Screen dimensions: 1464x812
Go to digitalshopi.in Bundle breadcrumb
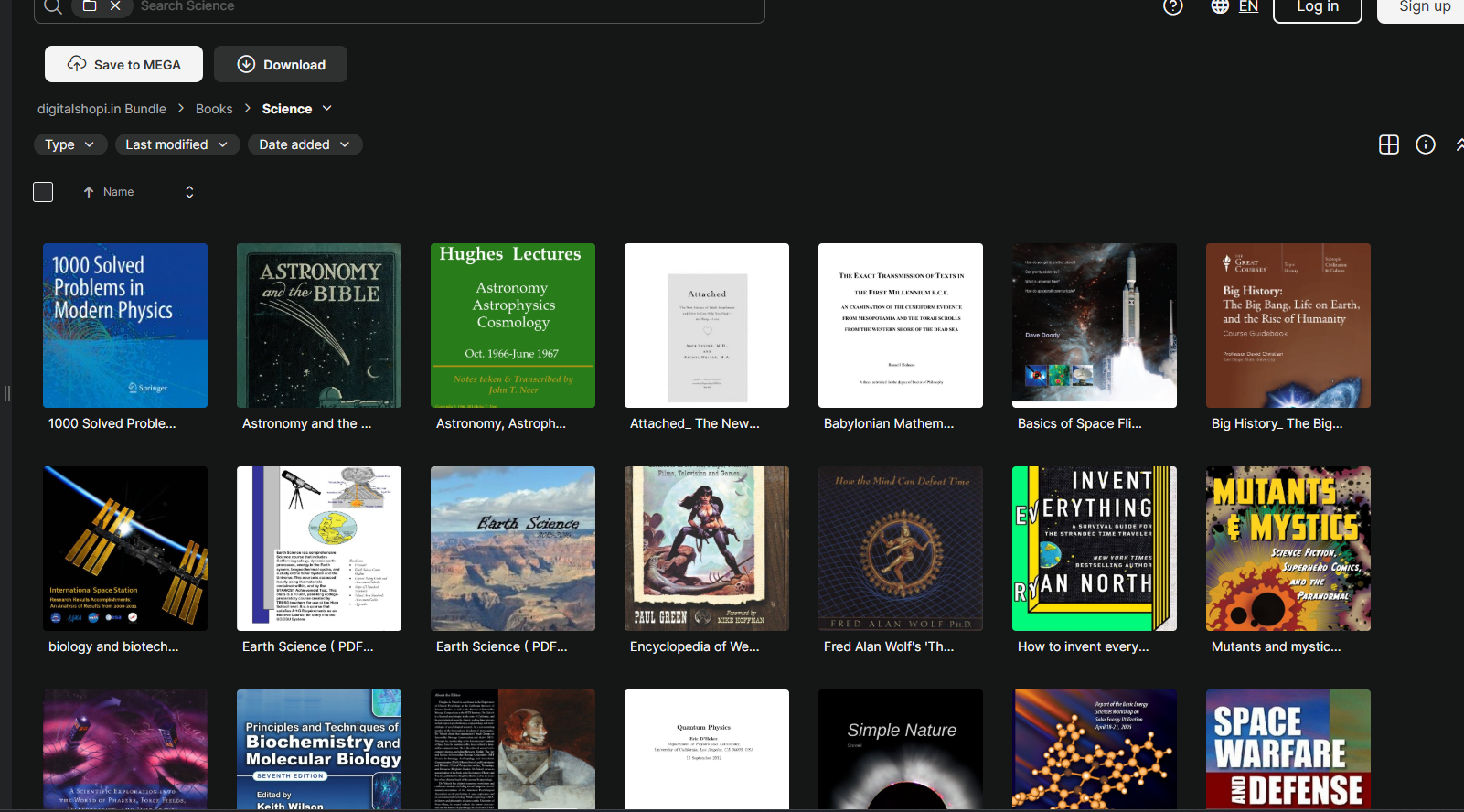[x=102, y=109]
